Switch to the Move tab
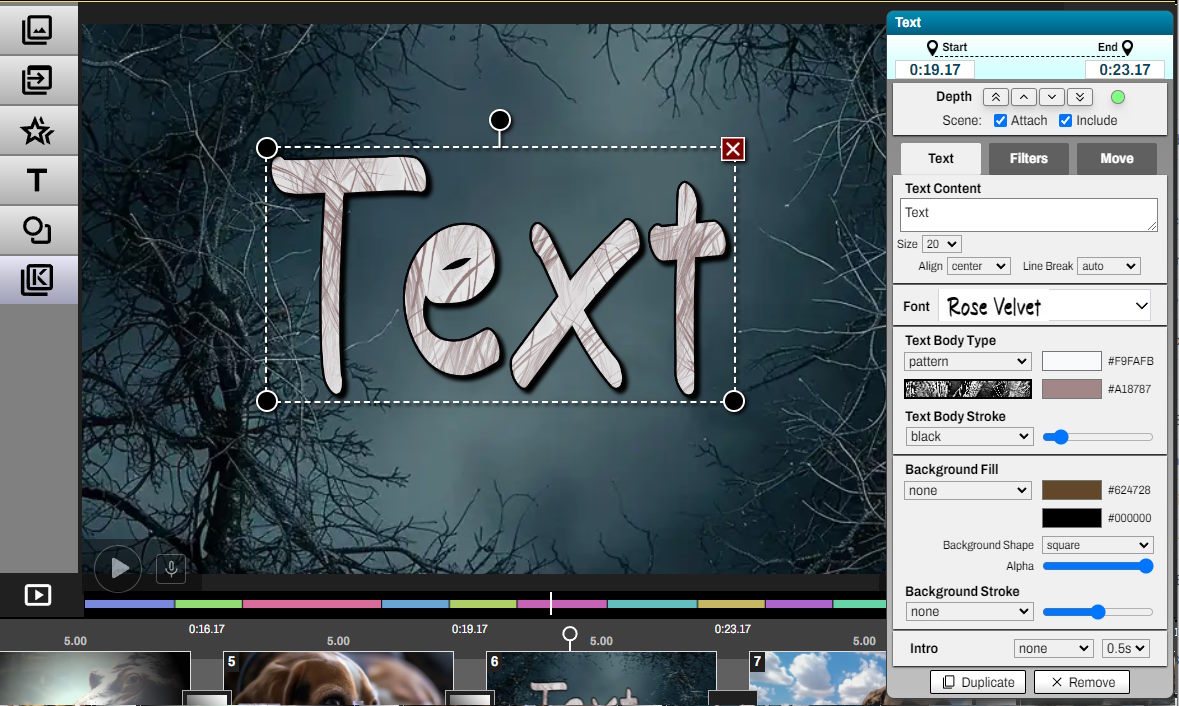This screenshot has height=706, width=1179. pos(1116,158)
